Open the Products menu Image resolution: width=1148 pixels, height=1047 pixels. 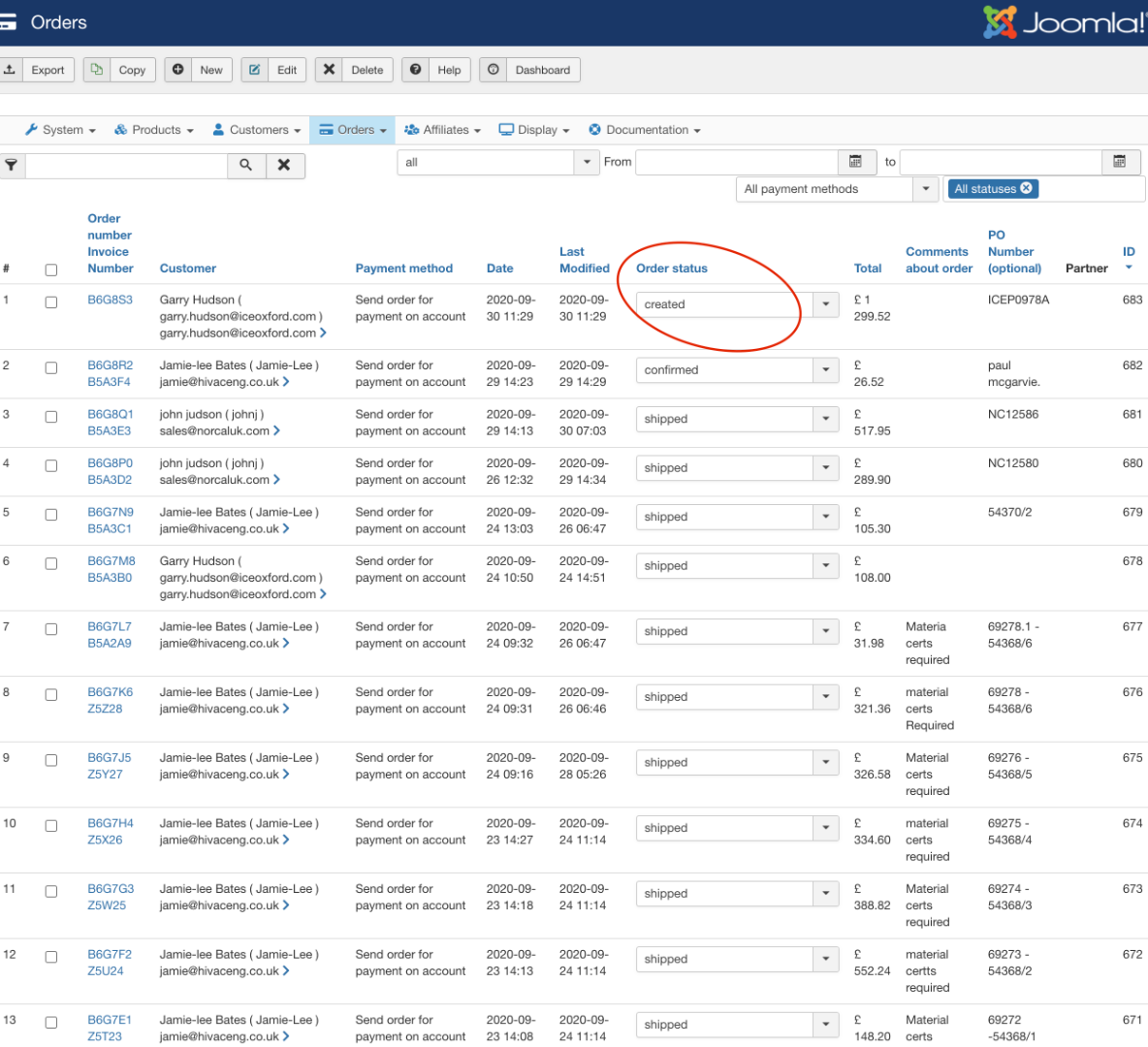point(154,130)
